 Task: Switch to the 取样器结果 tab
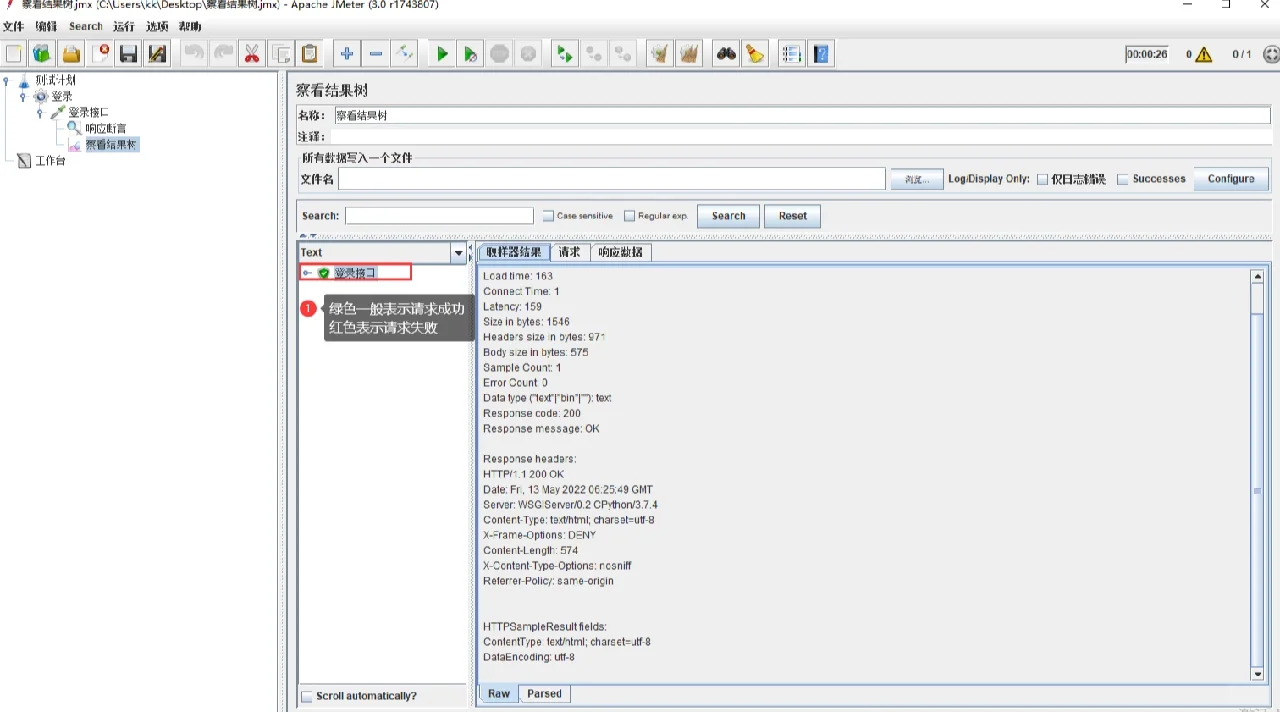pos(515,252)
